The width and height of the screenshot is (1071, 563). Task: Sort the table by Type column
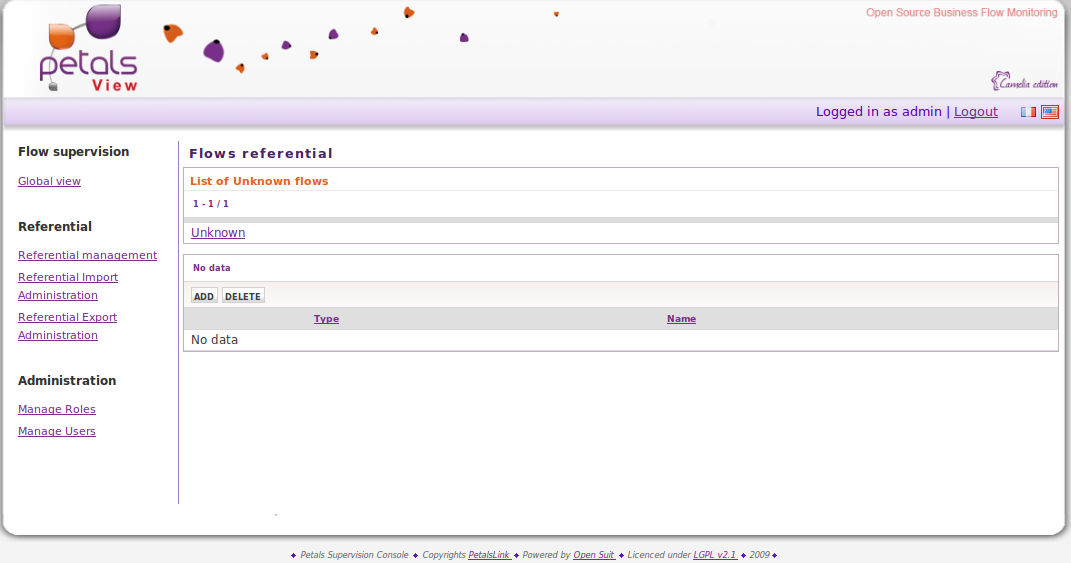(326, 319)
